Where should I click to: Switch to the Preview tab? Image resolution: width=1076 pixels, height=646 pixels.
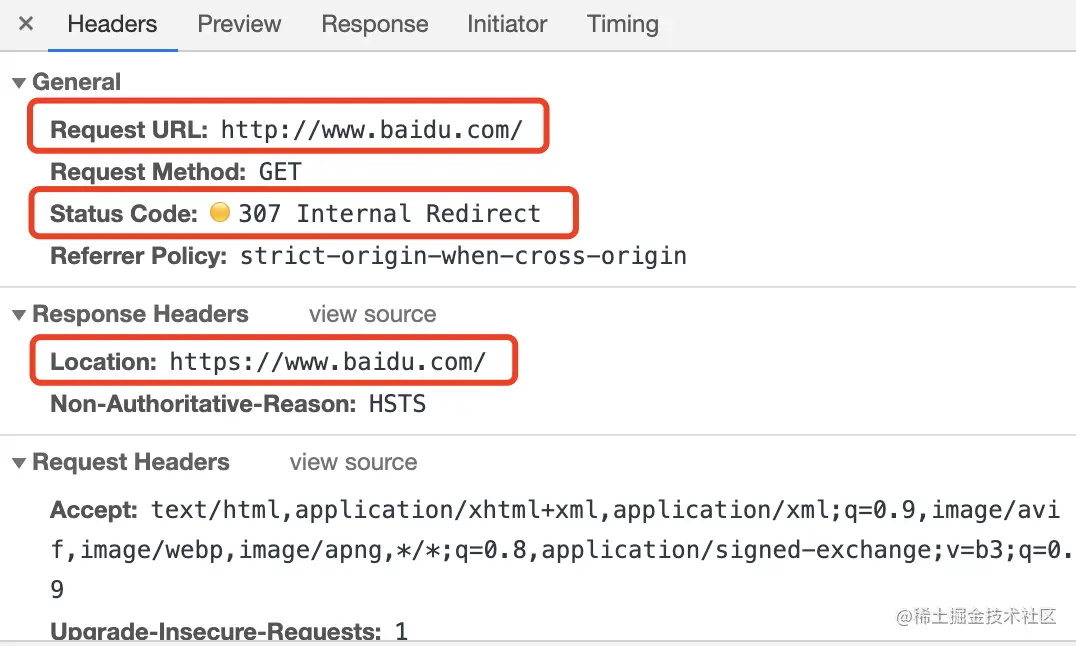pyautogui.click(x=239, y=24)
